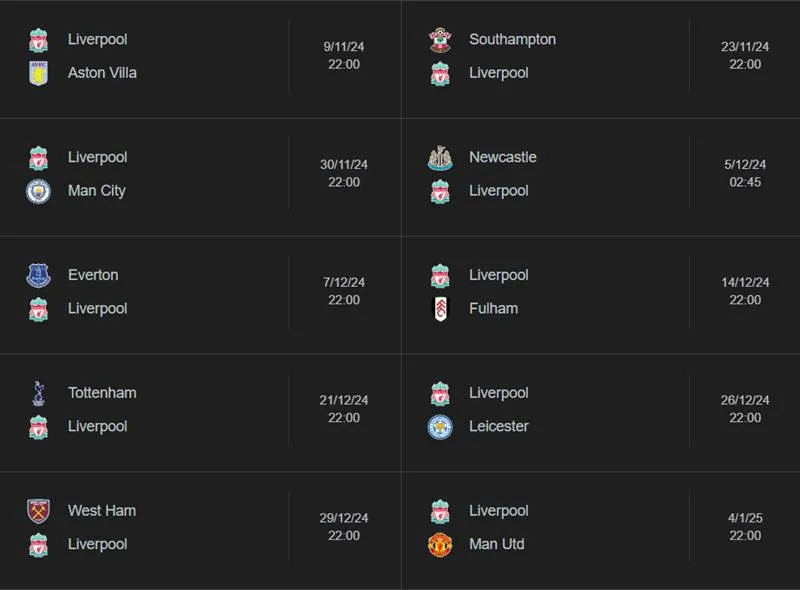Click the Aston Villa club crest
Image resolution: width=800 pixels, height=590 pixels.
(x=38, y=73)
